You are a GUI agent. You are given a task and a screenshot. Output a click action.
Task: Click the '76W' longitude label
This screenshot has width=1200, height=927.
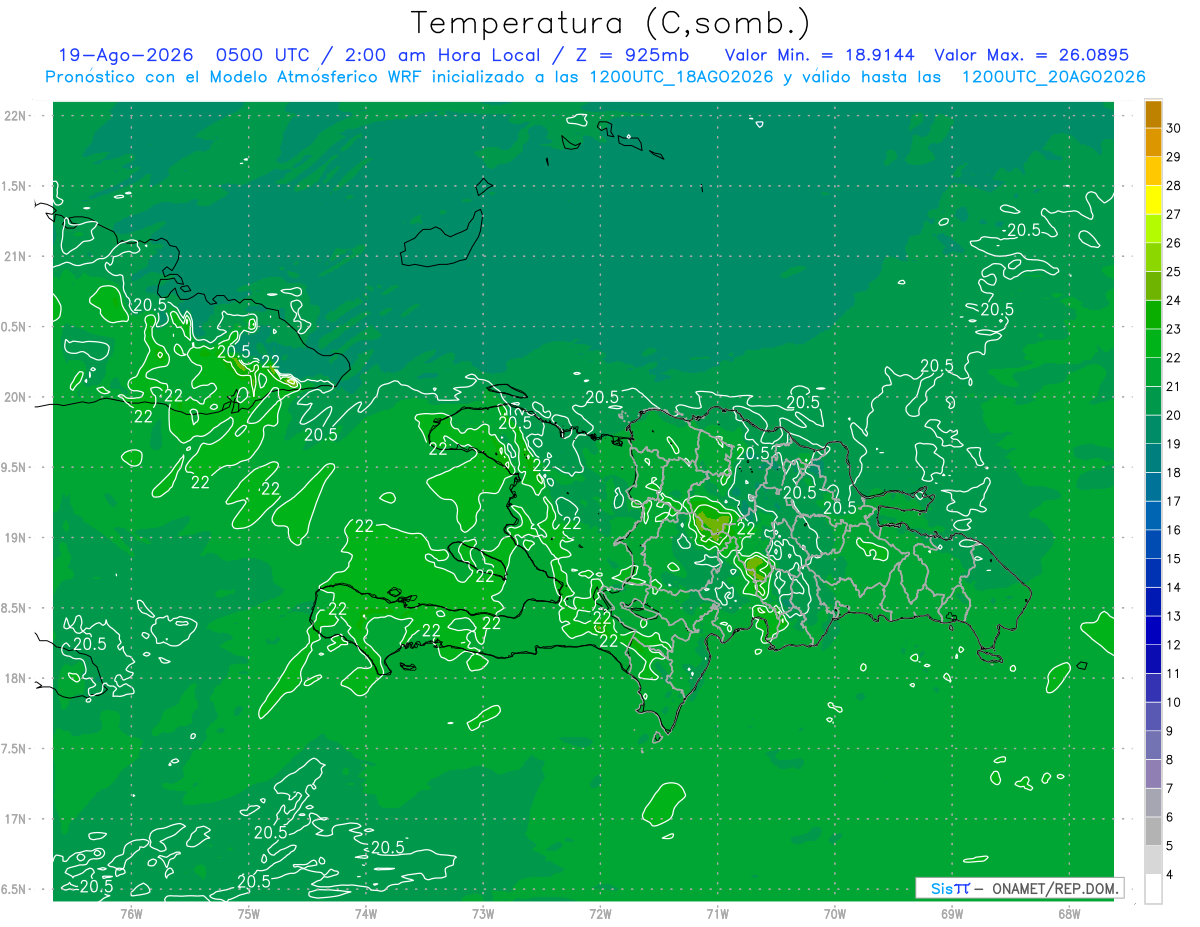point(132,913)
